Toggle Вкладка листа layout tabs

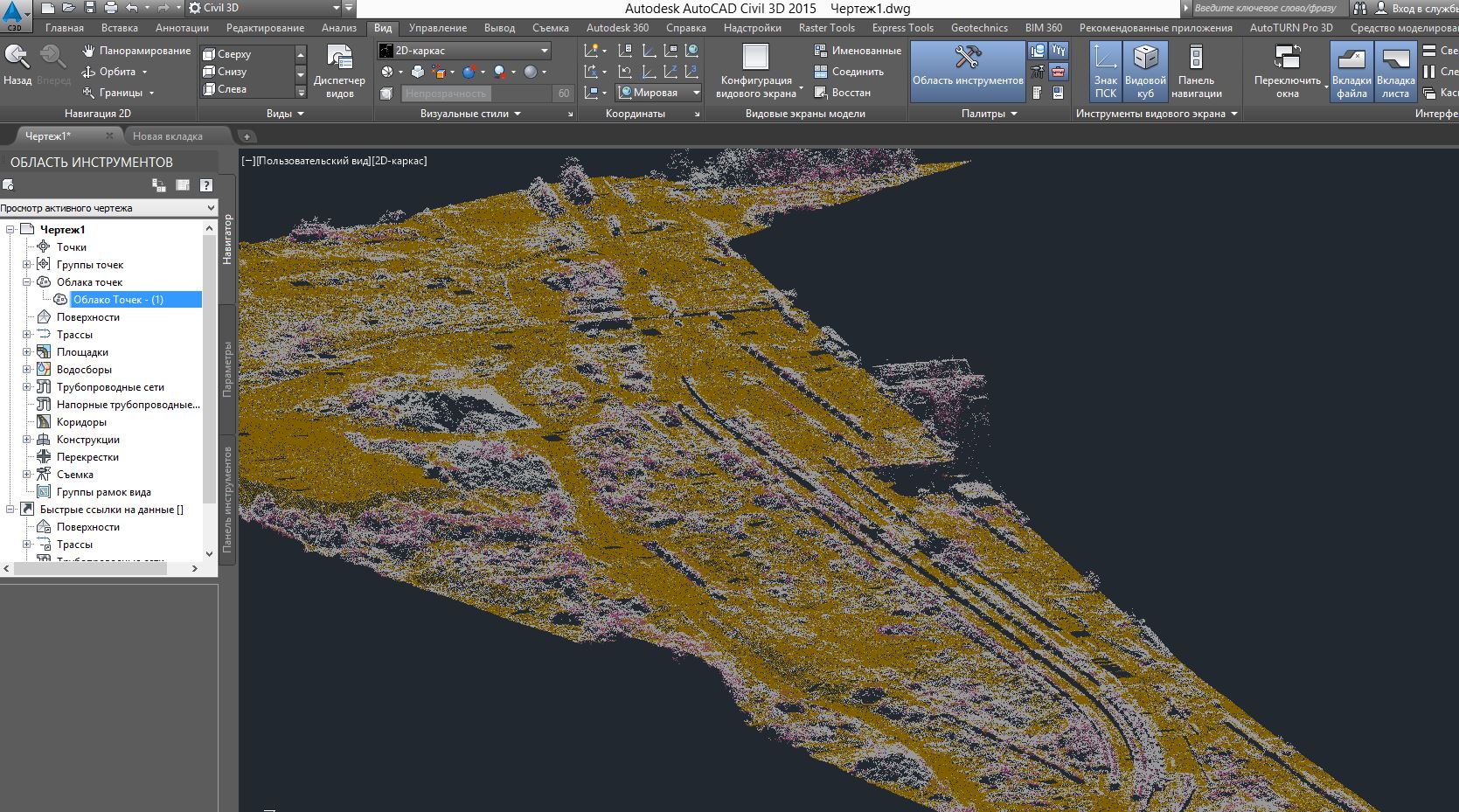tap(1395, 72)
